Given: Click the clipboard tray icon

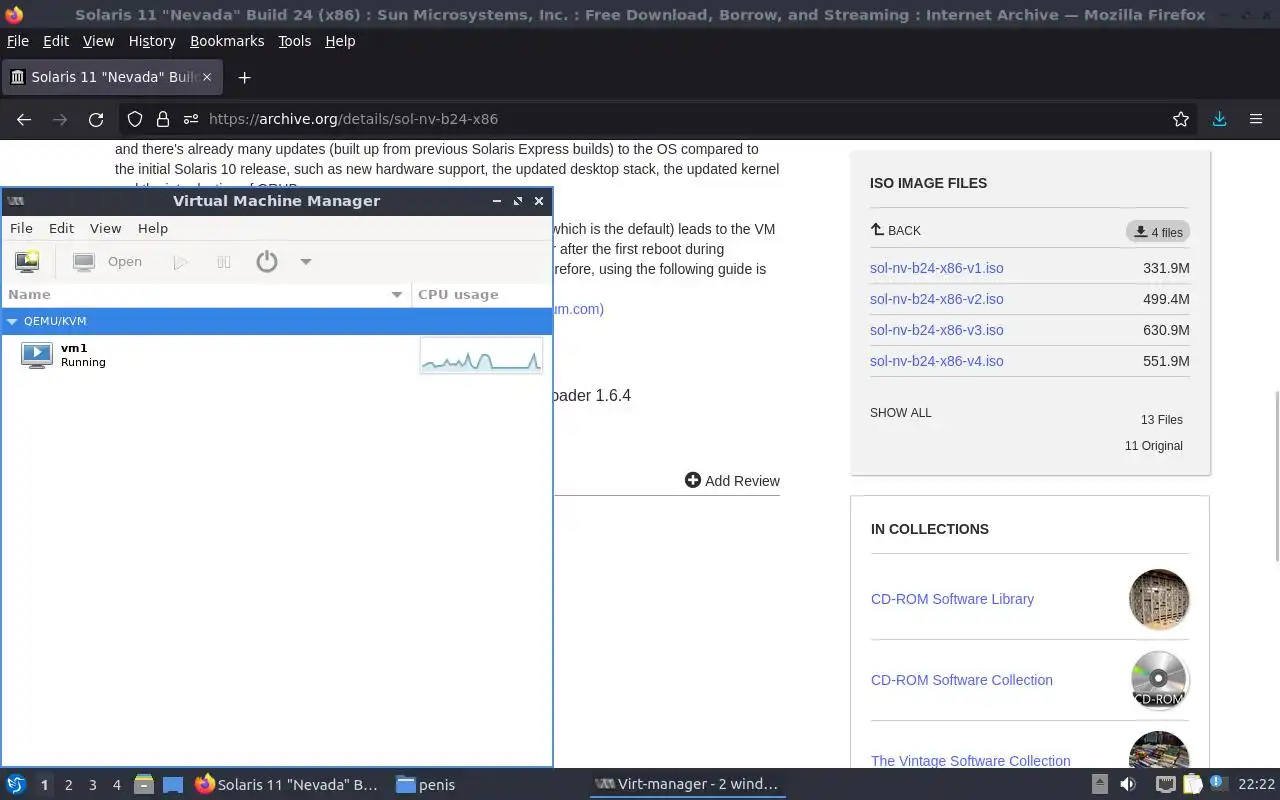Looking at the screenshot, I should [x=1192, y=785].
